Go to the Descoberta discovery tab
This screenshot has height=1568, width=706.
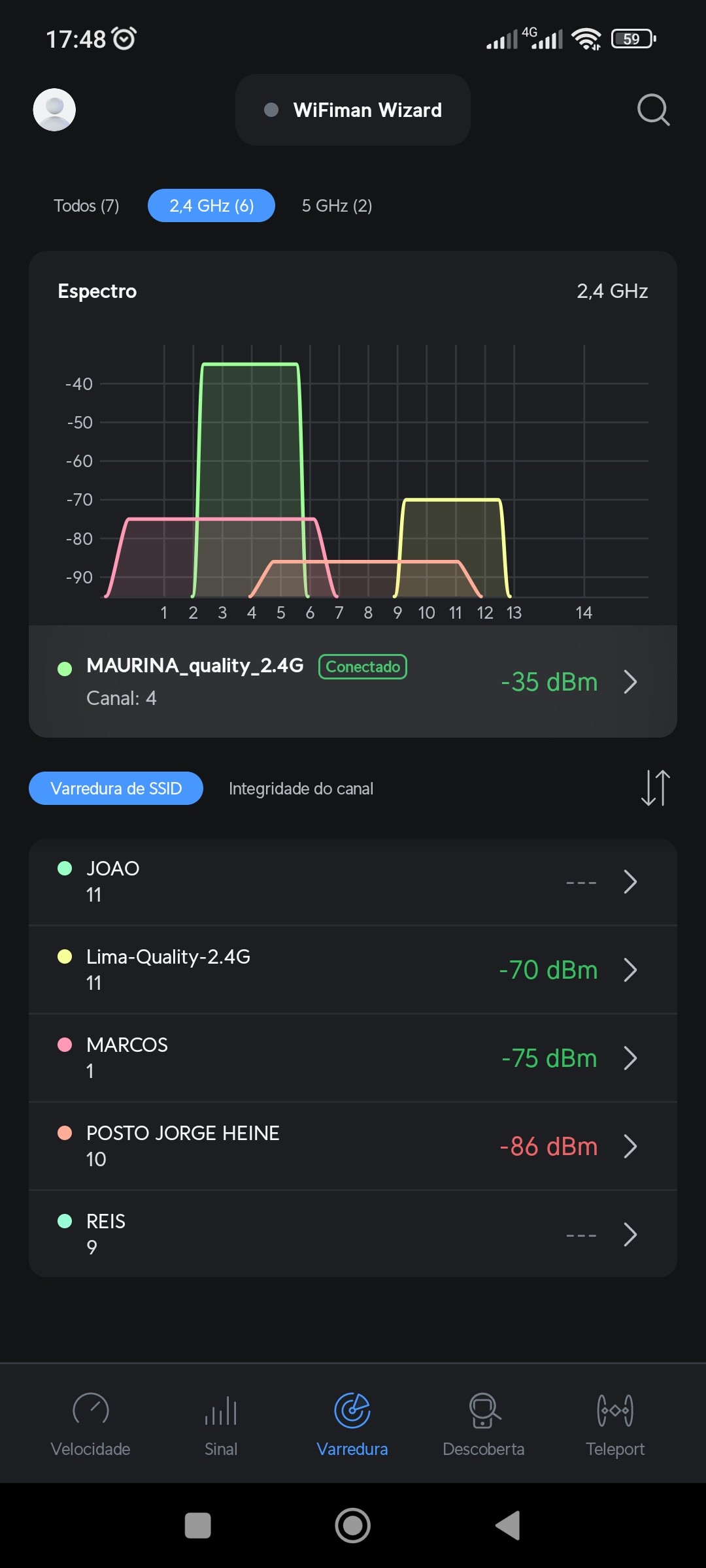(x=484, y=1424)
